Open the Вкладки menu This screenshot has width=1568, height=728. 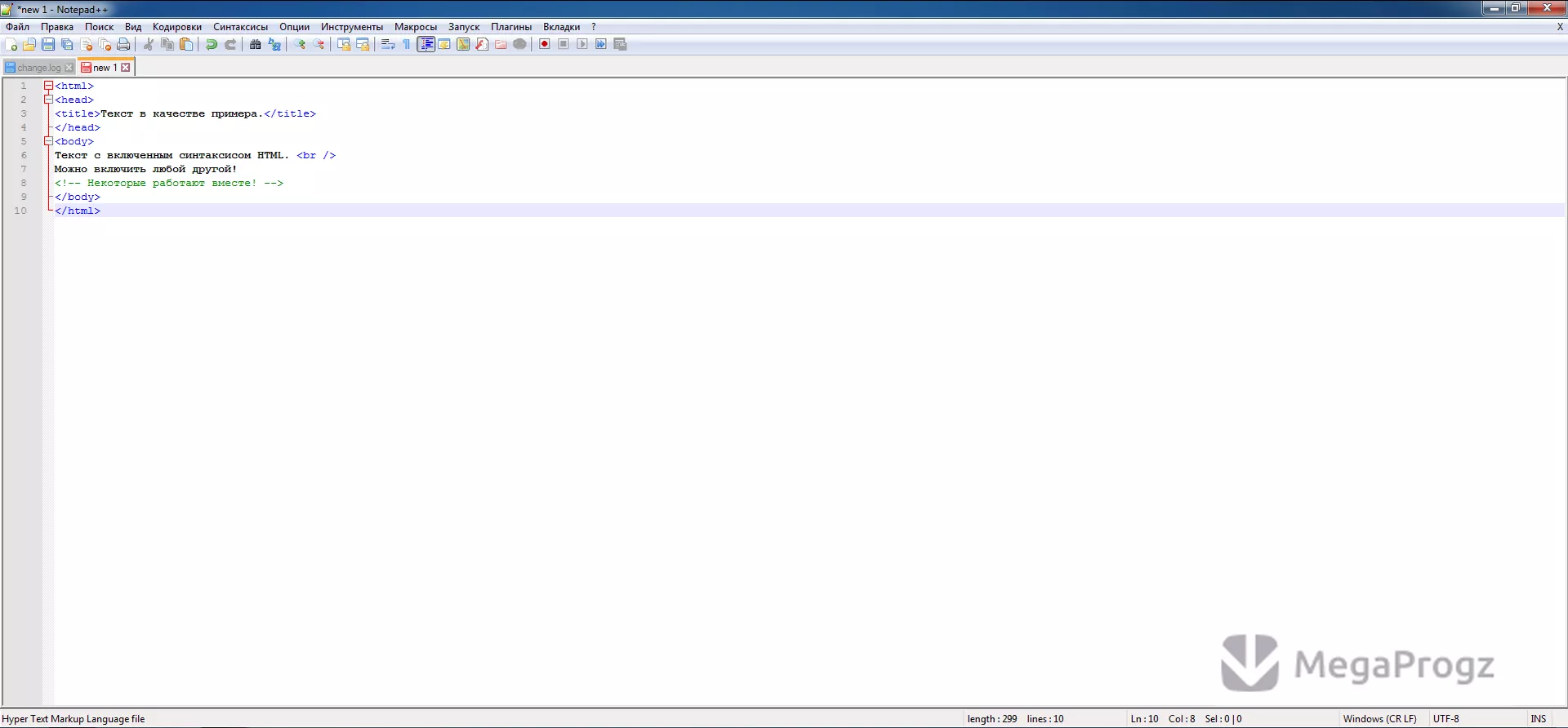click(x=562, y=27)
